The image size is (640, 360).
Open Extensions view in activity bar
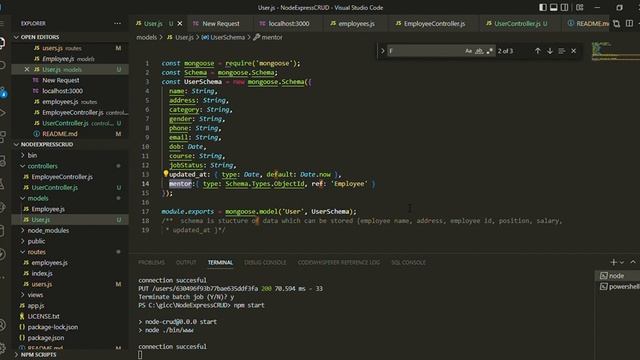[x=2, y=137]
